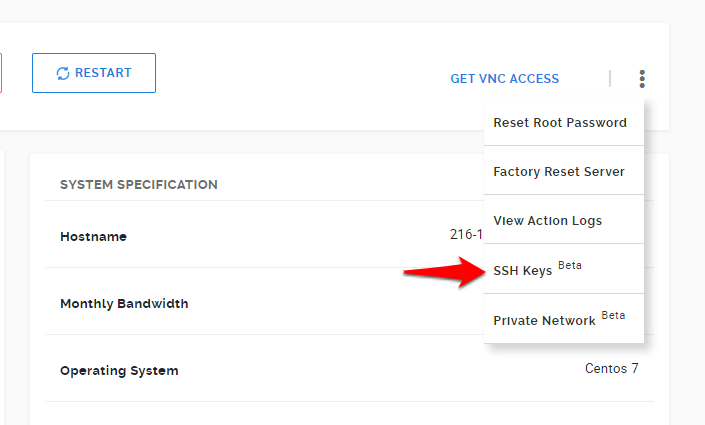Open the three-dot more options menu
Image resolution: width=705 pixels, height=425 pixels.
pyautogui.click(x=642, y=79)
